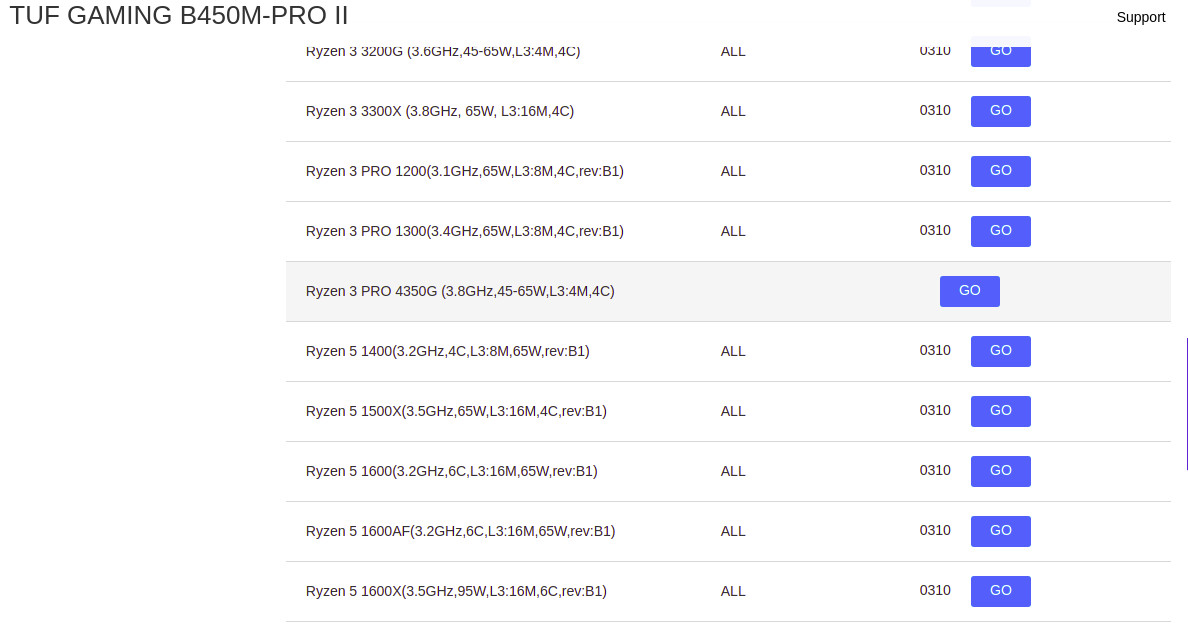Select the Ryzen 3 PRO 1200 CPU name
The image size is (1188, 628).
pos(464,171)
